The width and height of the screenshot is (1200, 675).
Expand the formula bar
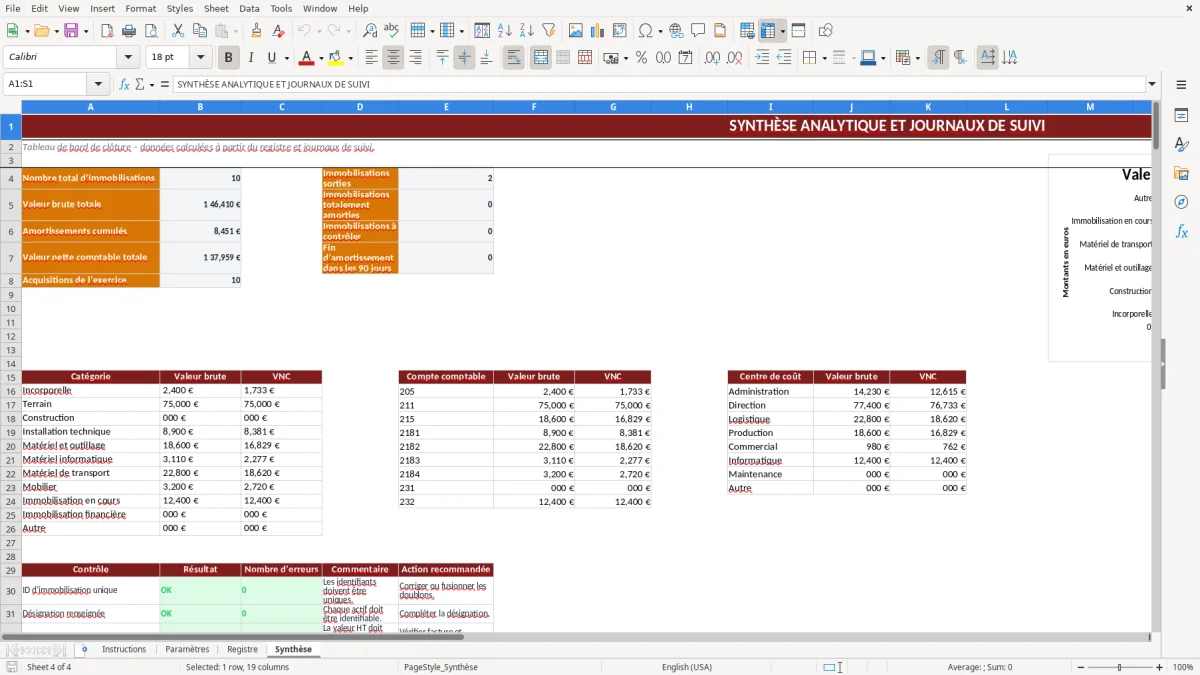tap(1152, 85)
